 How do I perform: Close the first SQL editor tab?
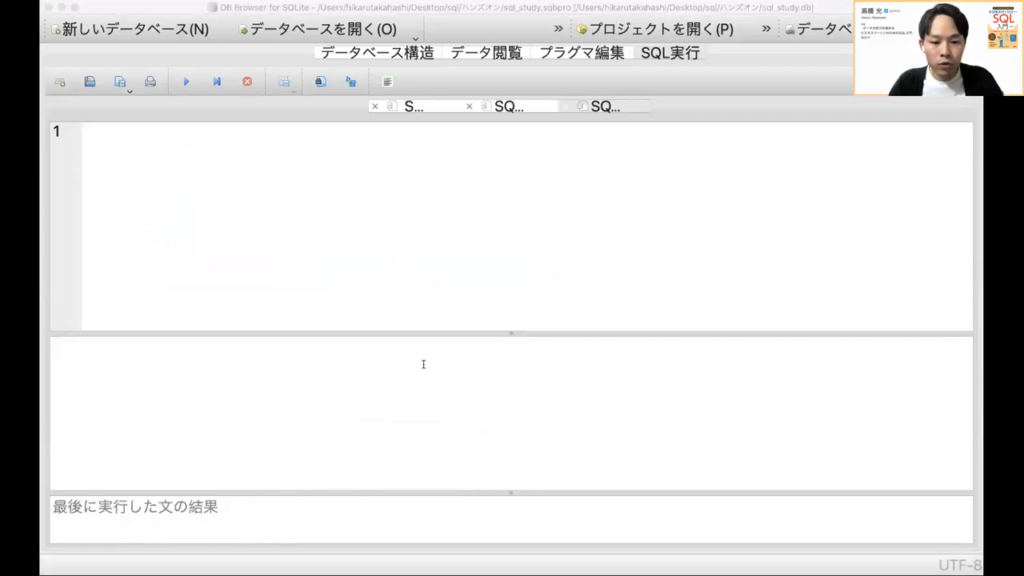(x=375, y=106)
